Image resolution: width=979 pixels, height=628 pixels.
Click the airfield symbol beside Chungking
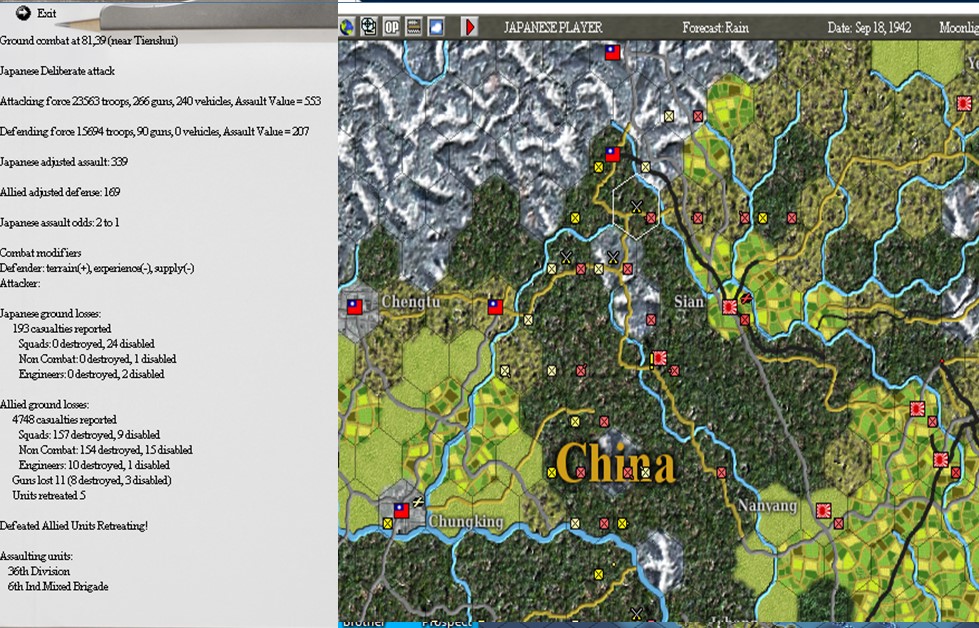(418, 501)
